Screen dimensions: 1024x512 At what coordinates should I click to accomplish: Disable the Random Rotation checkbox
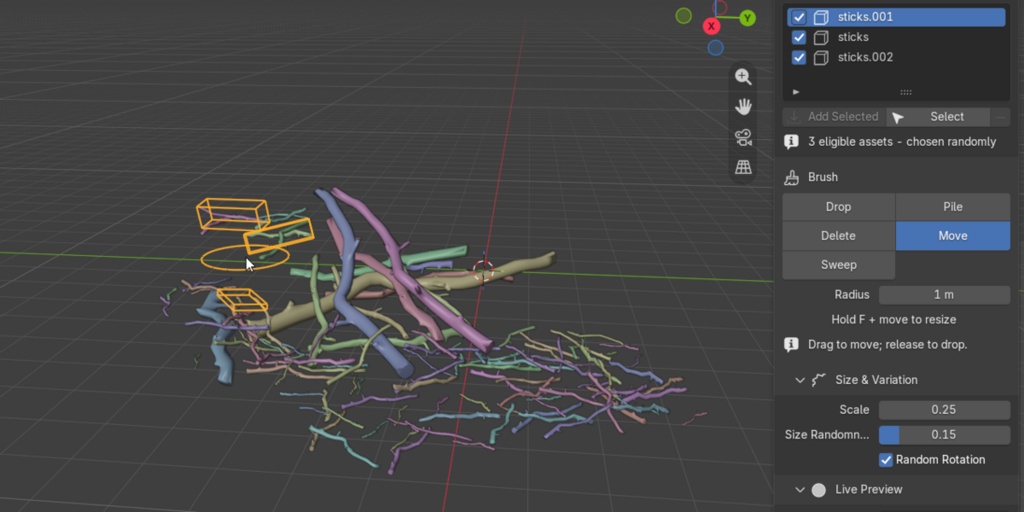(x=886, y=460)
